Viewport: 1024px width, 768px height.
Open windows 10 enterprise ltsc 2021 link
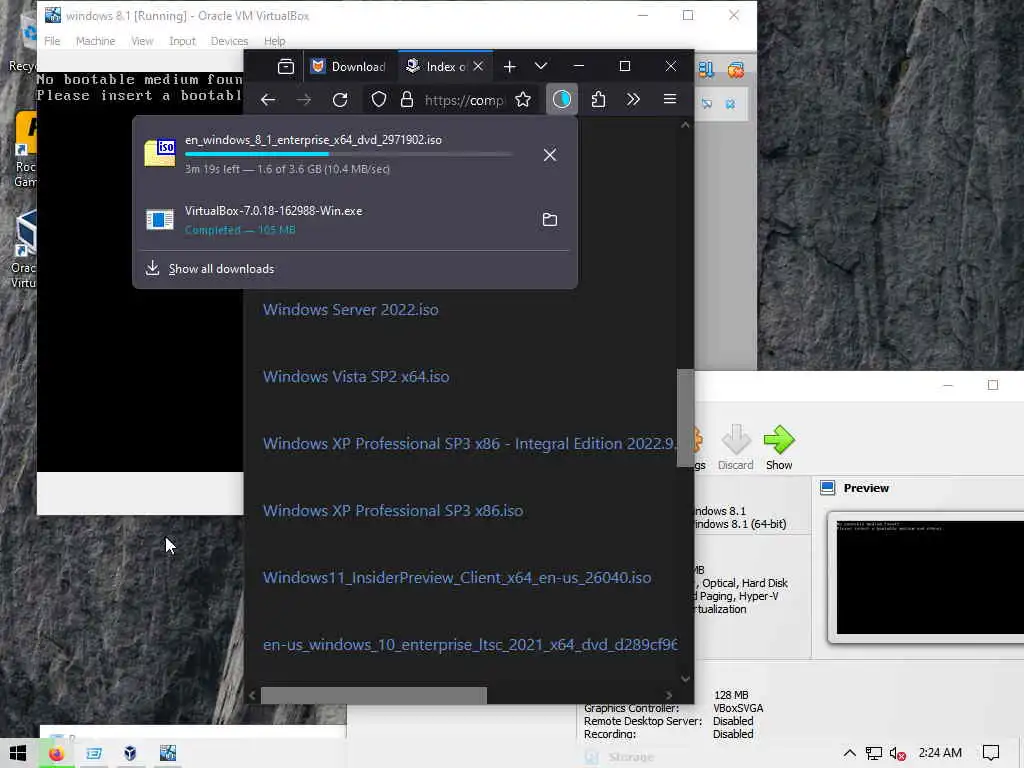point(470,645)
